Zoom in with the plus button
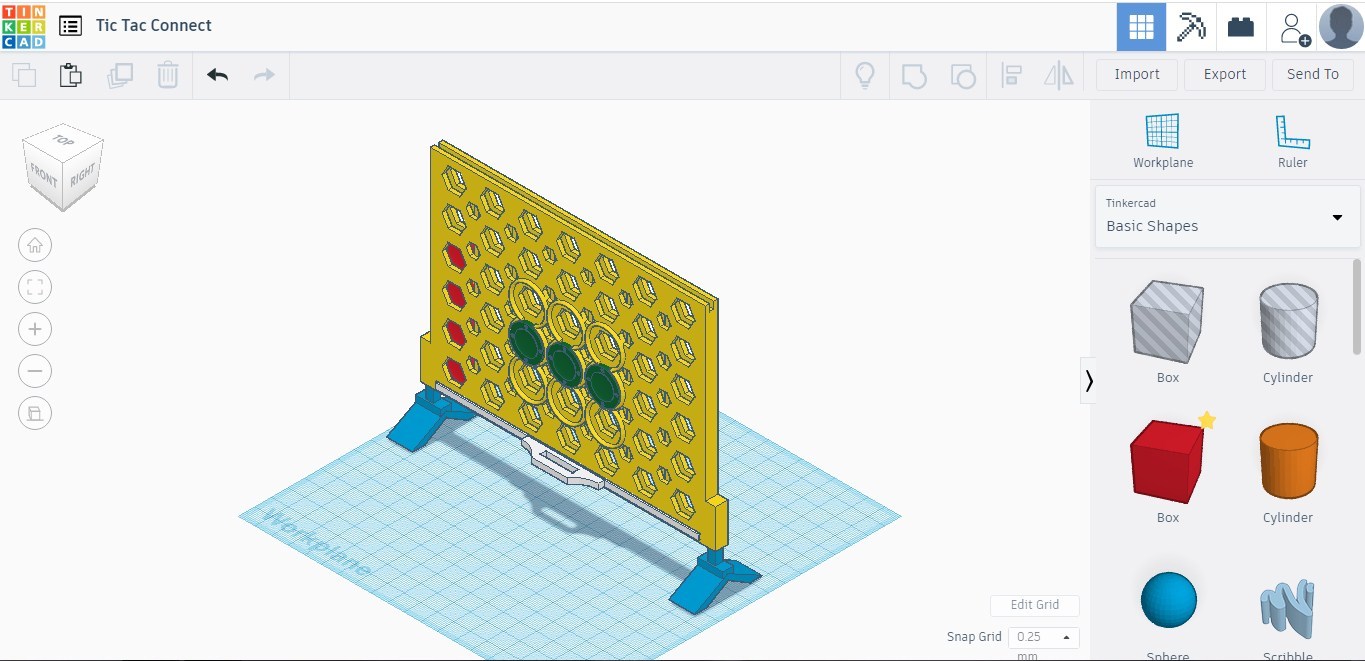 [x=35, y=329]
